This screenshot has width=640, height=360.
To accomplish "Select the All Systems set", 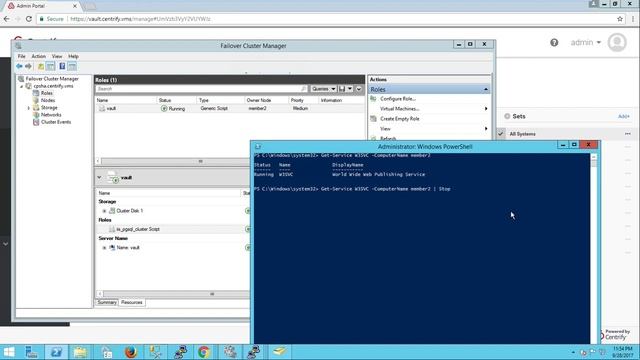I will (522, 134).
